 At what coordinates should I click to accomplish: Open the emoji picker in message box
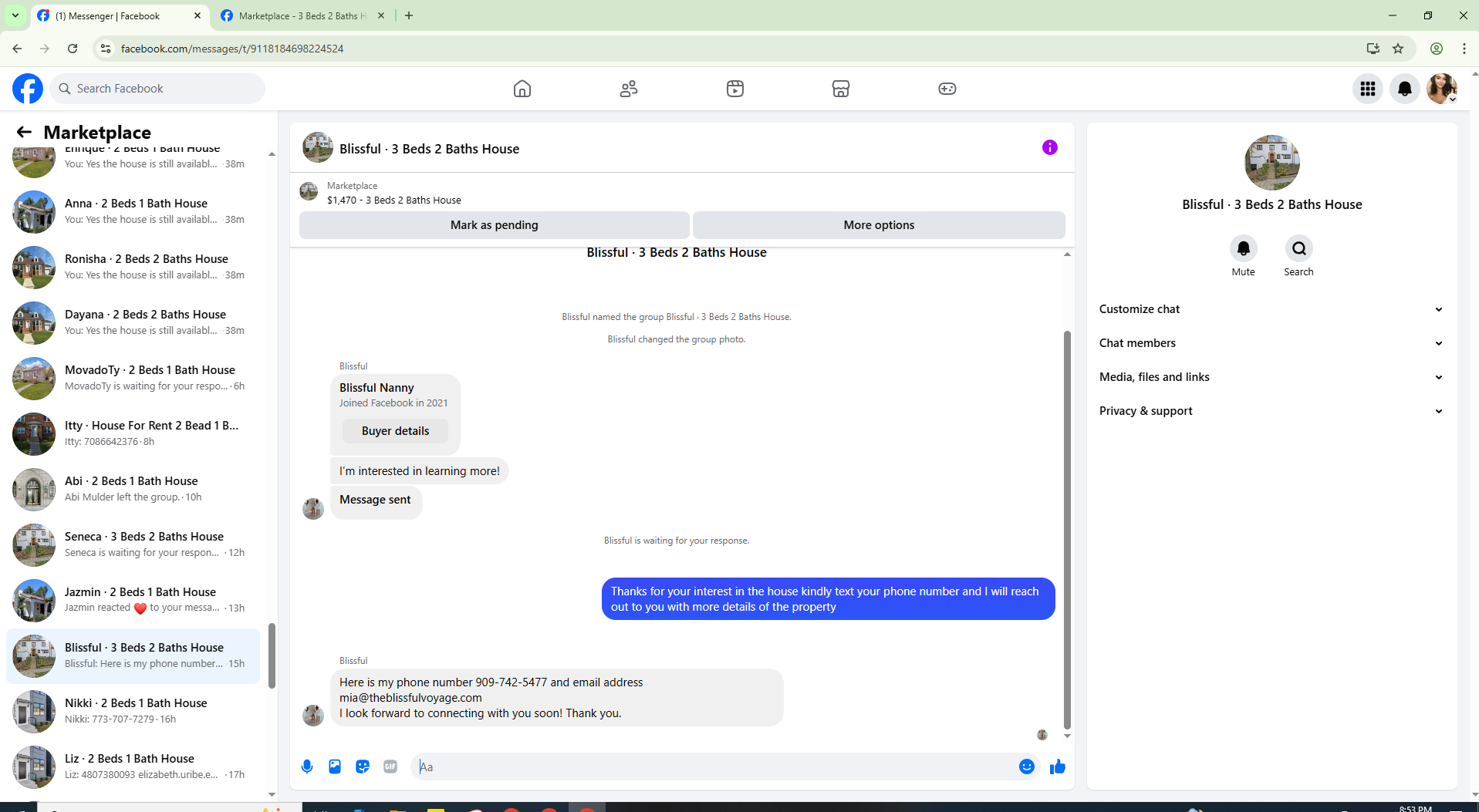coord(1027,767)
